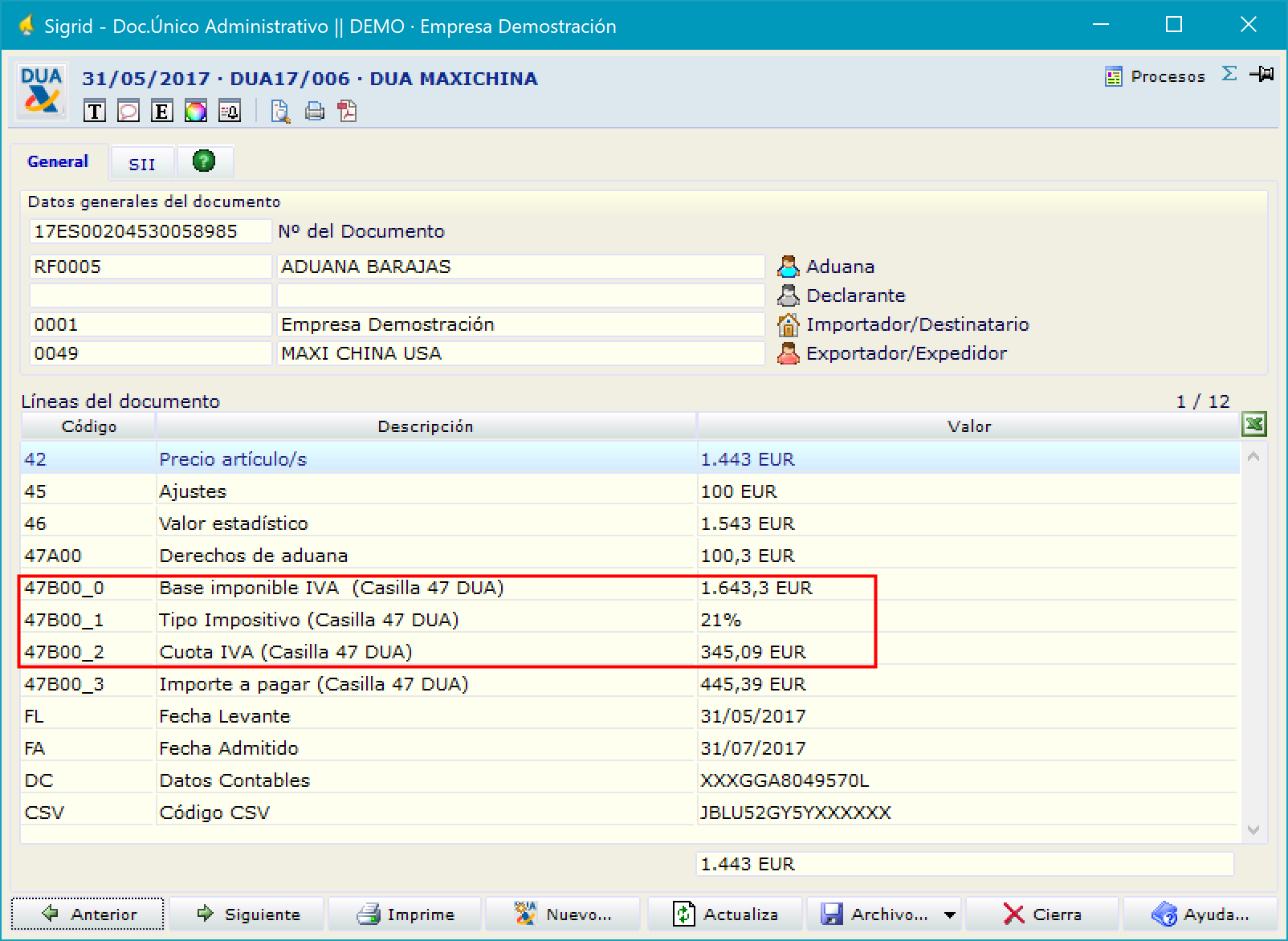Viewport: 1288px width, 941px height.
Task: Select the Fecha Levante row
Action: 630,716
